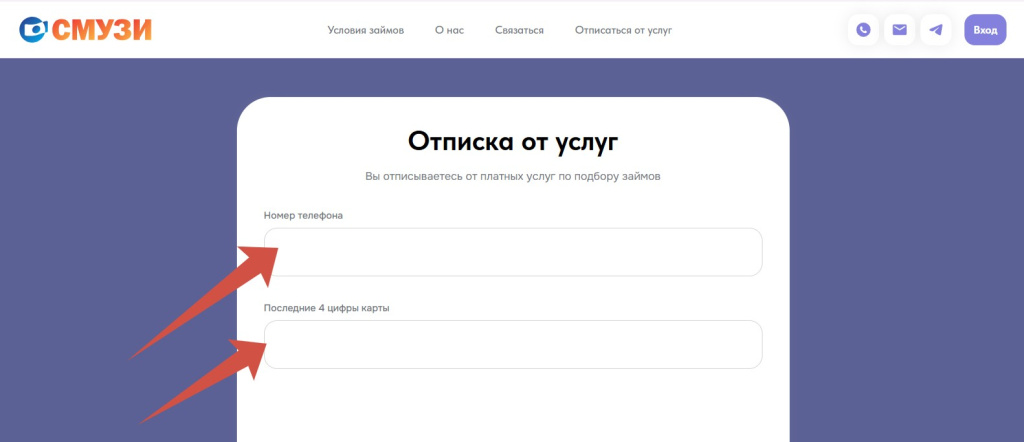Open Условия займов menu item
This screenshot has width=1024, height=442.
click(x=366, y=30)
